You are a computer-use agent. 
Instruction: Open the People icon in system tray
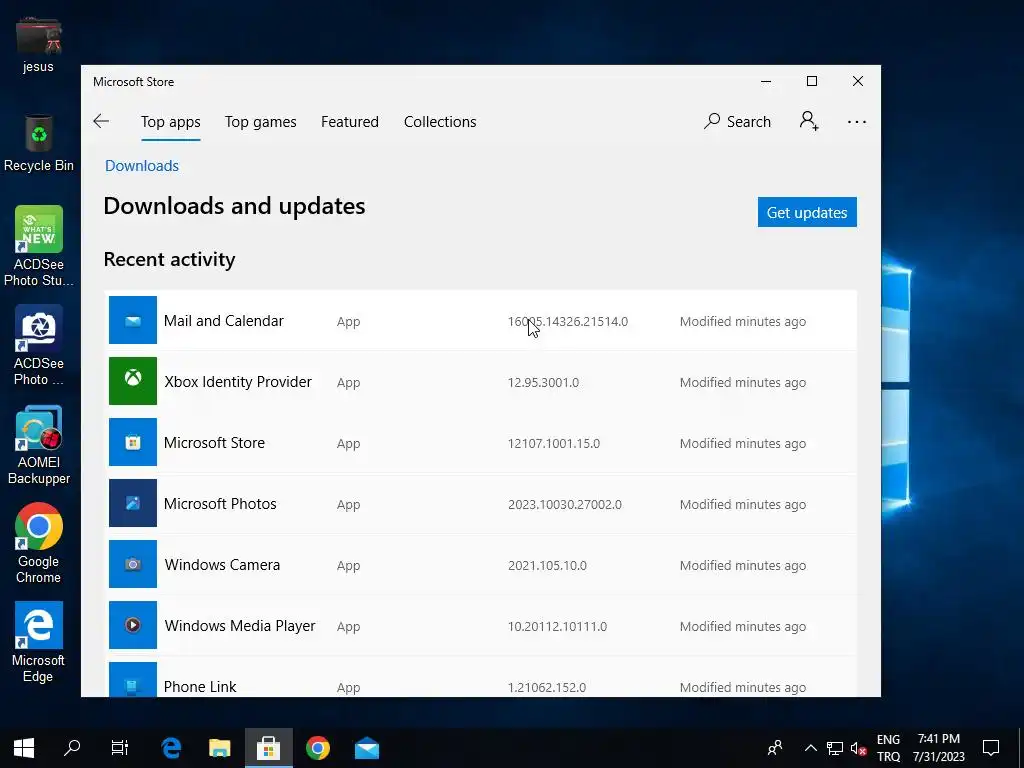pos(775,748)
